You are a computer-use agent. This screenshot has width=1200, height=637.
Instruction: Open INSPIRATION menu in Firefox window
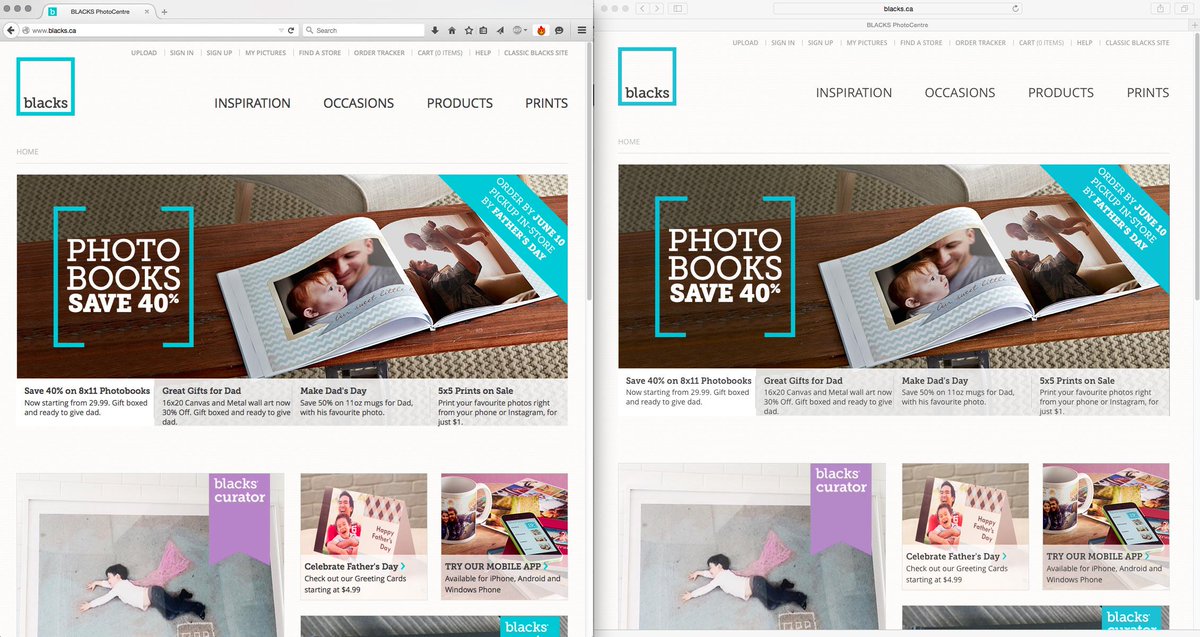pyautogui.click(x=252, y=103)
